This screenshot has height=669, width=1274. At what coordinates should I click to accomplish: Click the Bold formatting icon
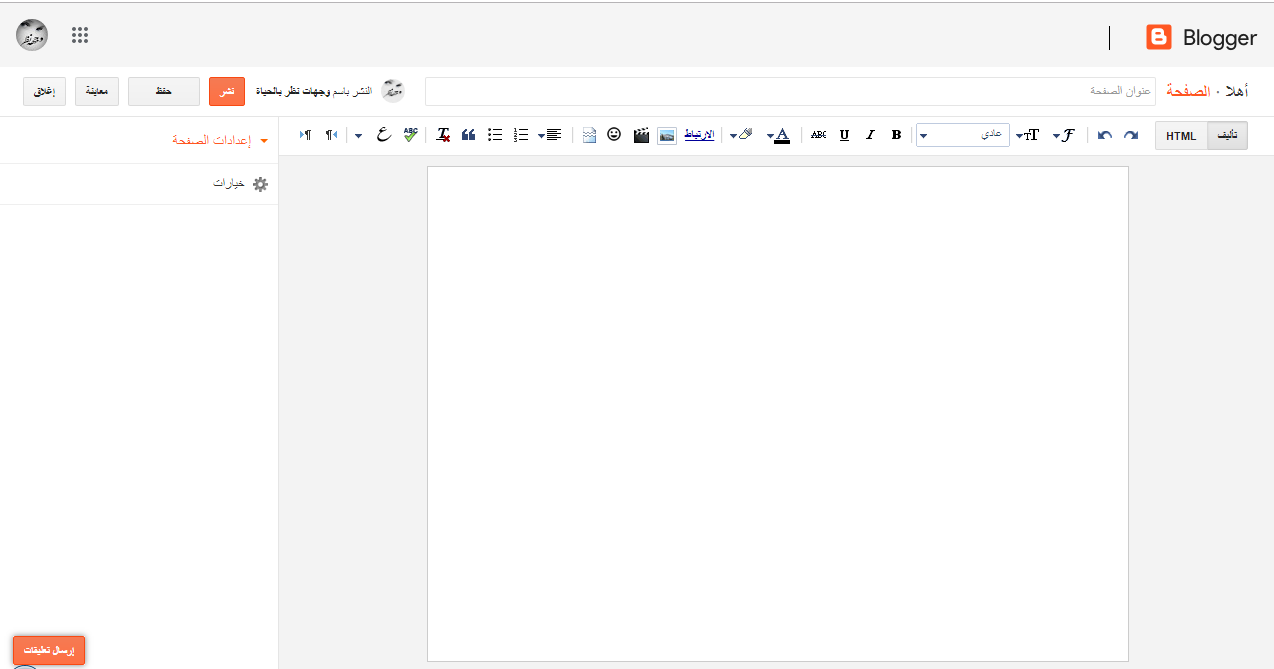896,135
